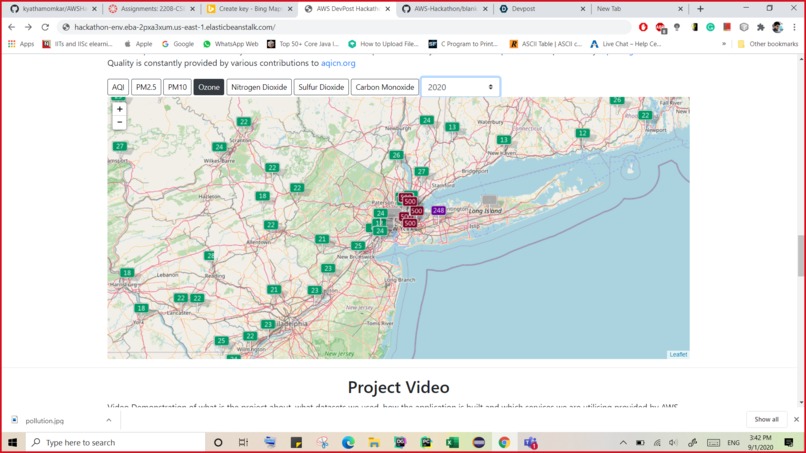Click the address bar URL
This screenshot has width=806, height=453.
click(174, 27)
